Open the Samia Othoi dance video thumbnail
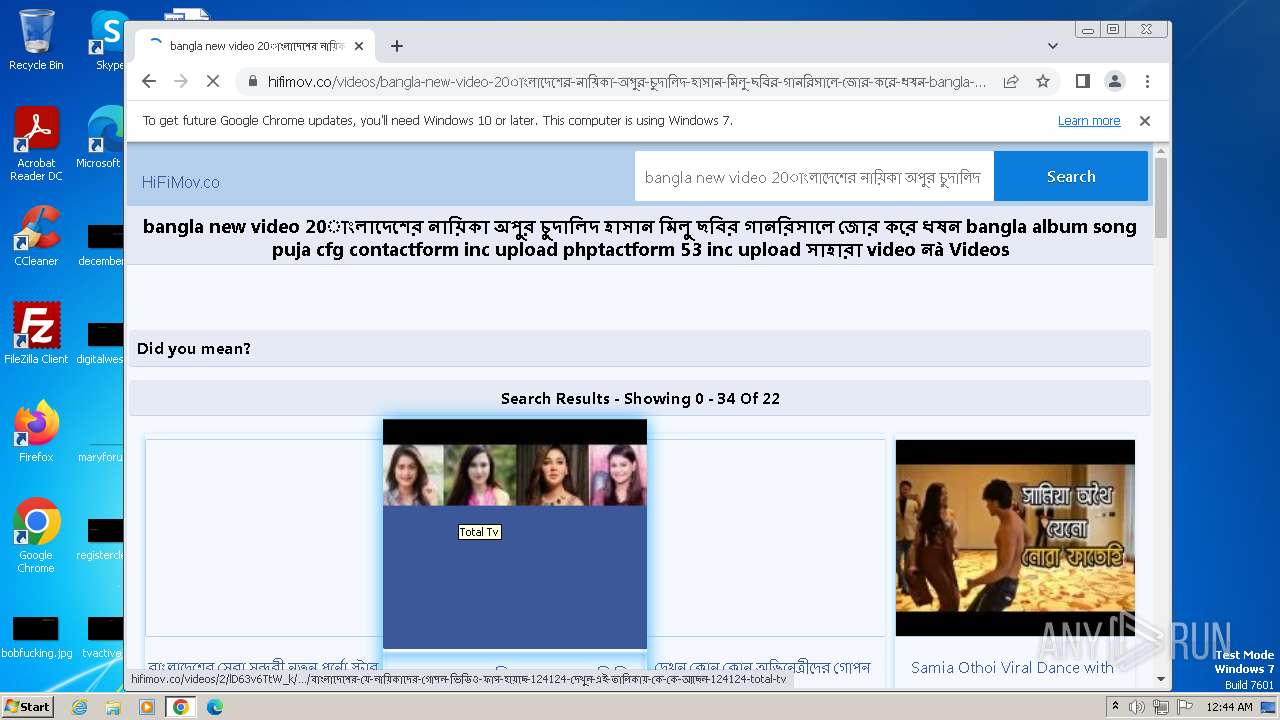This screenshot has height=720, width=1280. [1015, 538]
